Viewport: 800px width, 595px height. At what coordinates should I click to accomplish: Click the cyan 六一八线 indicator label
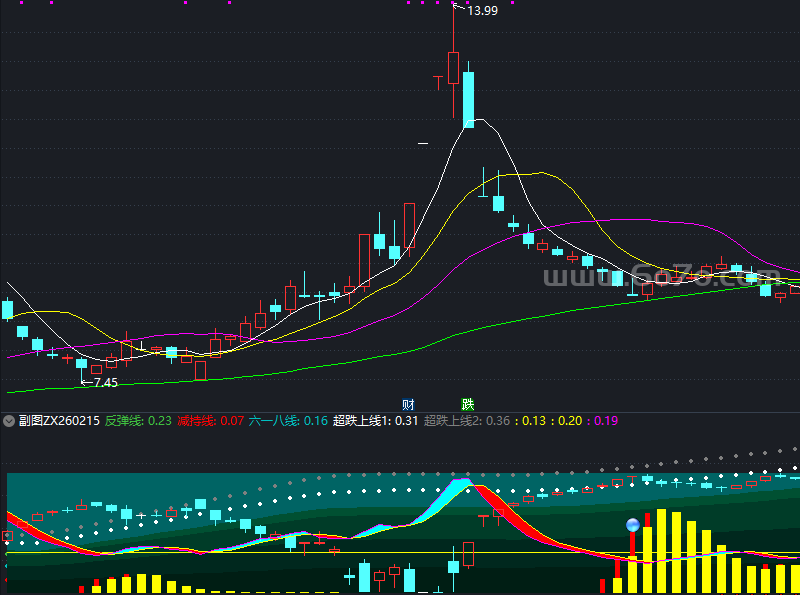click(x=274, y=421)
